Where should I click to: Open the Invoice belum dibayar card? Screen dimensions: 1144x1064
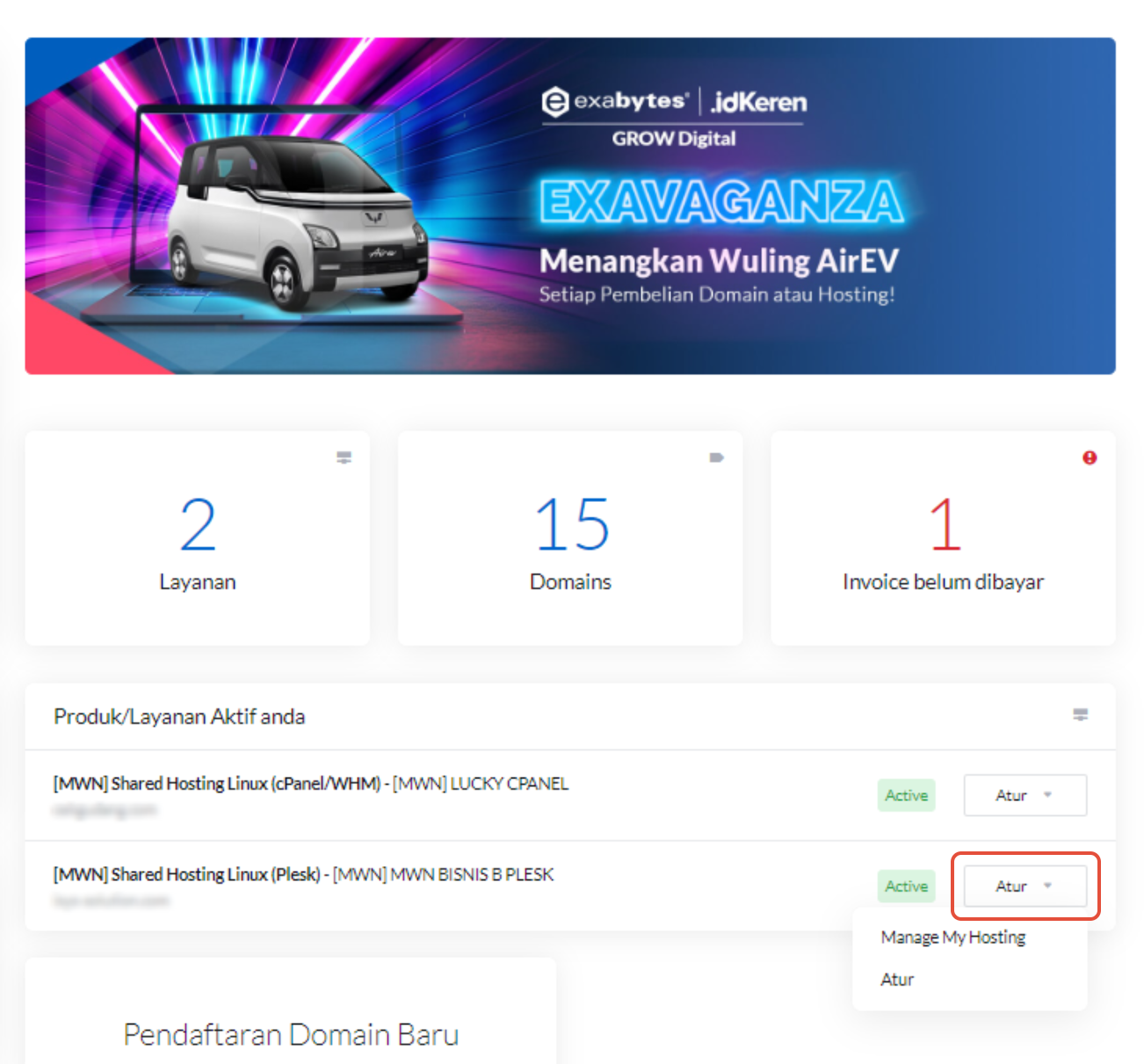[x=943, y=539]
